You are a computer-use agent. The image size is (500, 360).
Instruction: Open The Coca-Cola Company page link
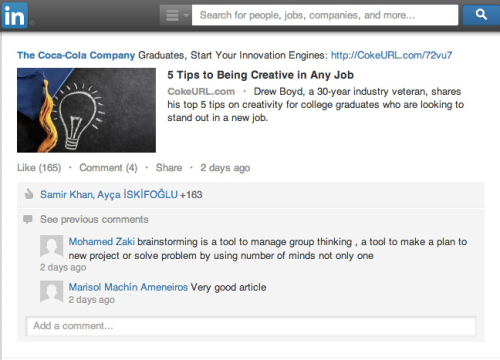(76, 55)
